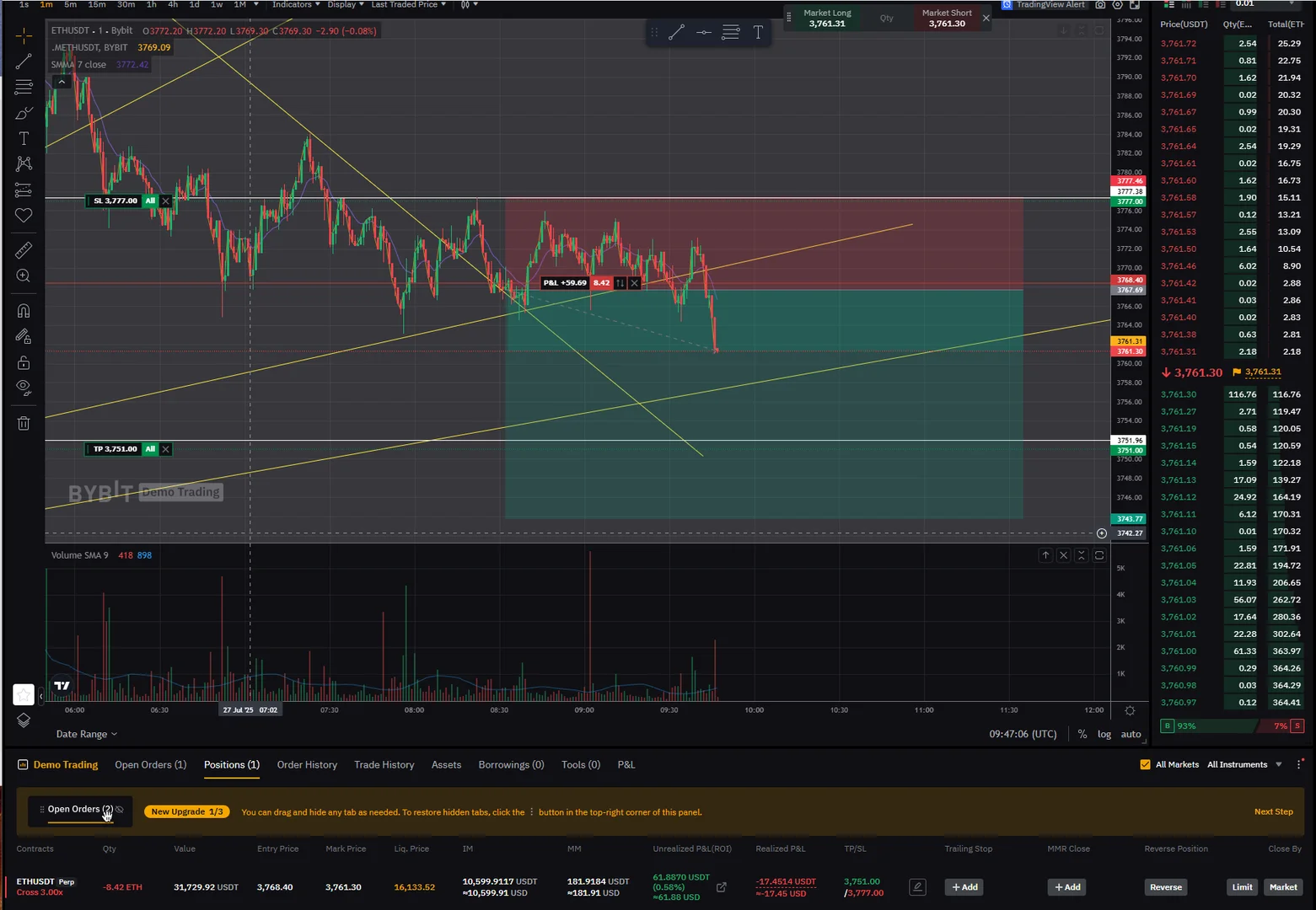Screen dimensions: 1316x910
Task: Open the Date Range dropdown
Action: (x=87, y=734)
